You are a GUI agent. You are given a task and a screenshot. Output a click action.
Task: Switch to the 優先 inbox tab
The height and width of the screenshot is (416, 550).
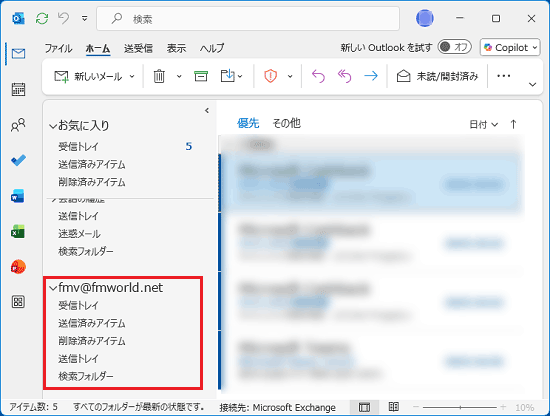248,123
